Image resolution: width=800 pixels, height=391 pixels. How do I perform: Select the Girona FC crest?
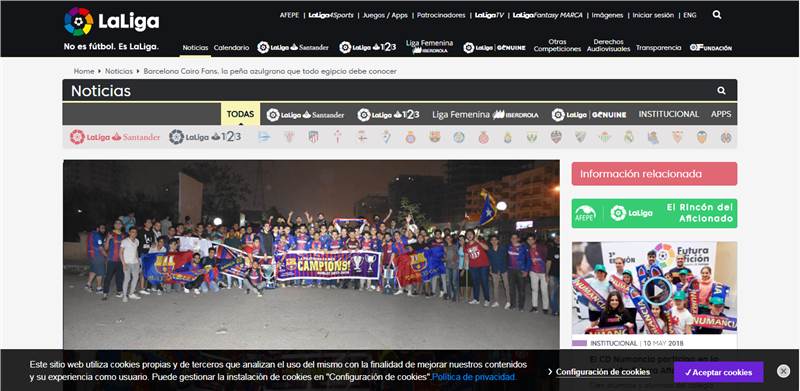pos(483,137)
